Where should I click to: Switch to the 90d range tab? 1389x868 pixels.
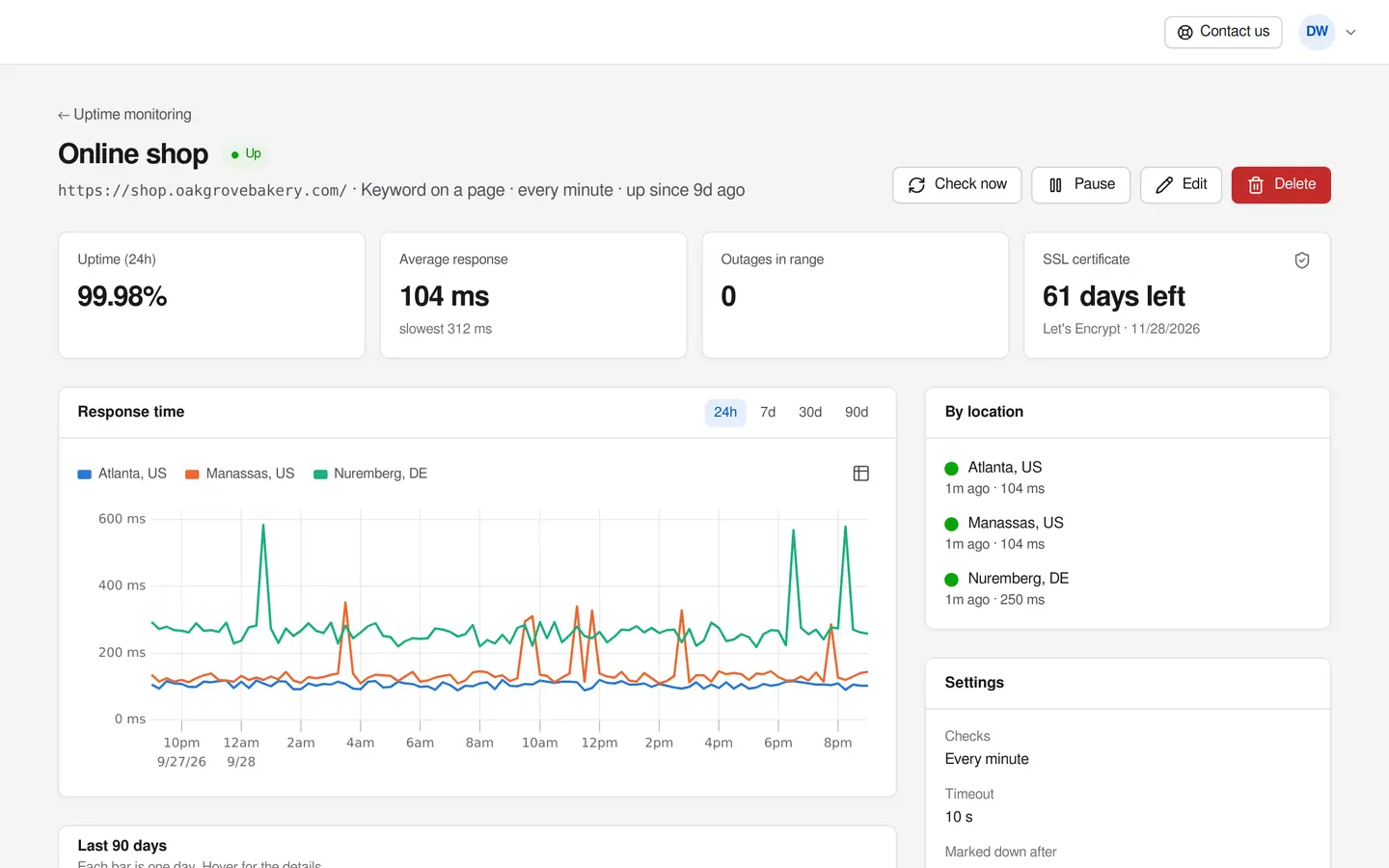tap(857, 412)
